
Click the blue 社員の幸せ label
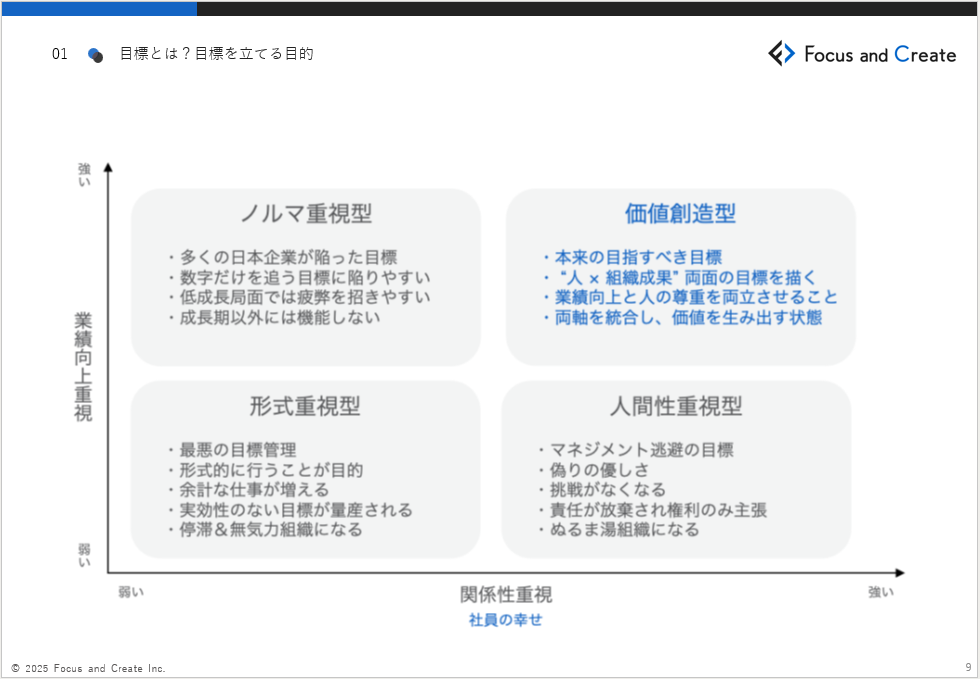[x=505, y=620]
